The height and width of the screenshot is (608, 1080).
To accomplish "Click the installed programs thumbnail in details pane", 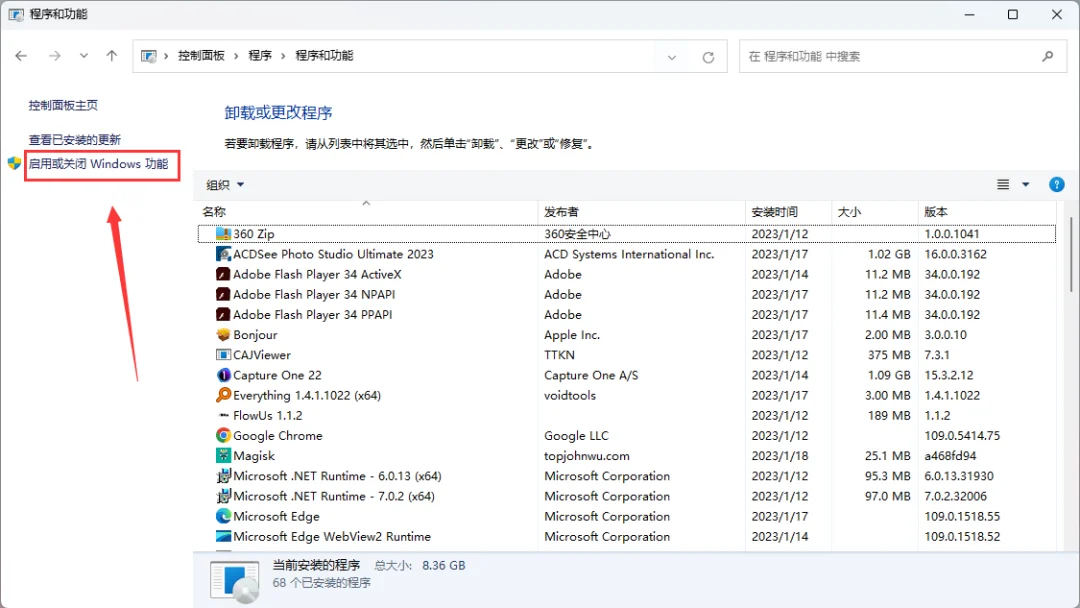I will coord(235,582).
